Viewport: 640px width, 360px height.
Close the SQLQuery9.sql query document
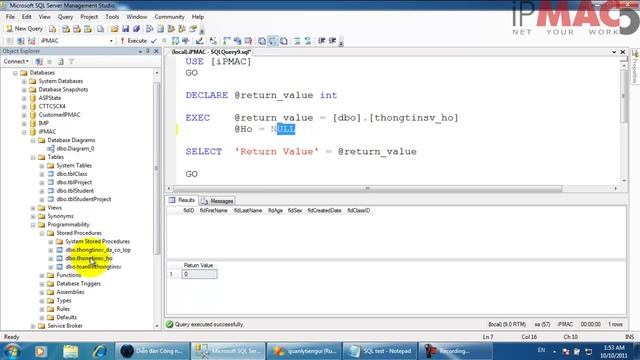623,52
